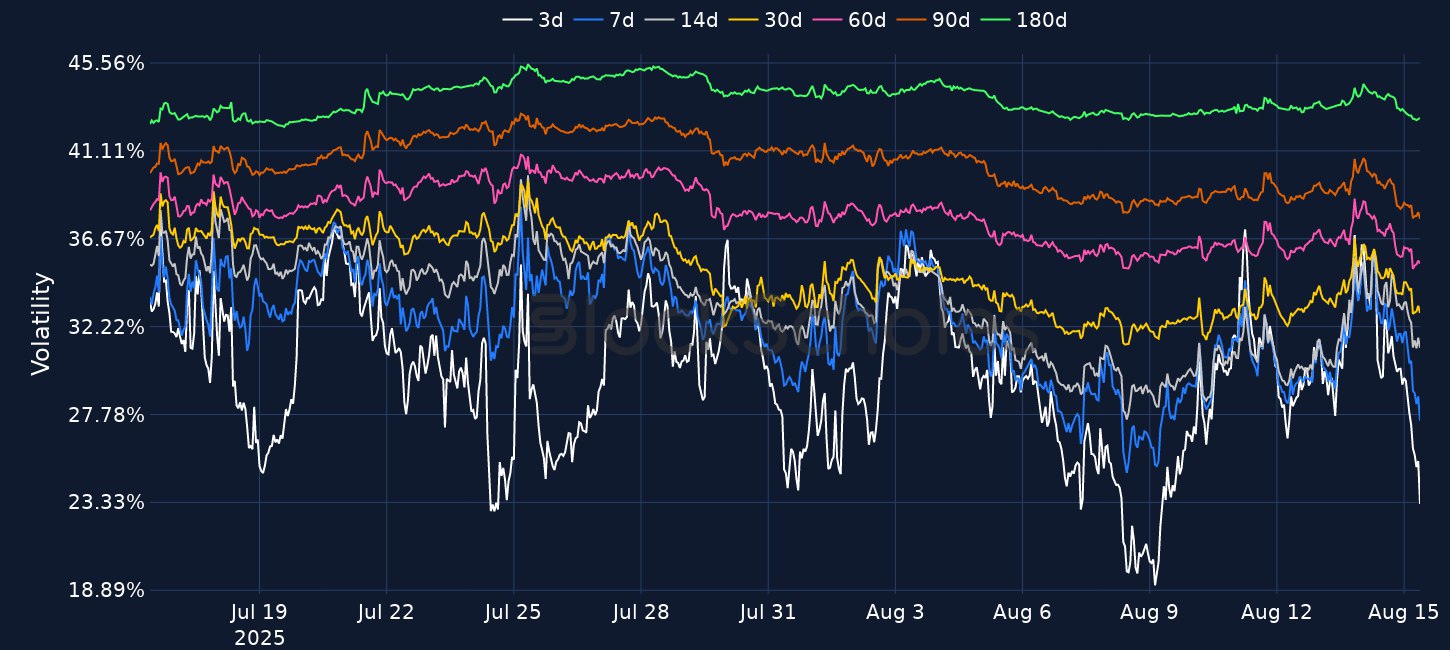Click the 36.67% y-axis tick label
Viewport: 1450px width, 650px height.
[106, 239]
